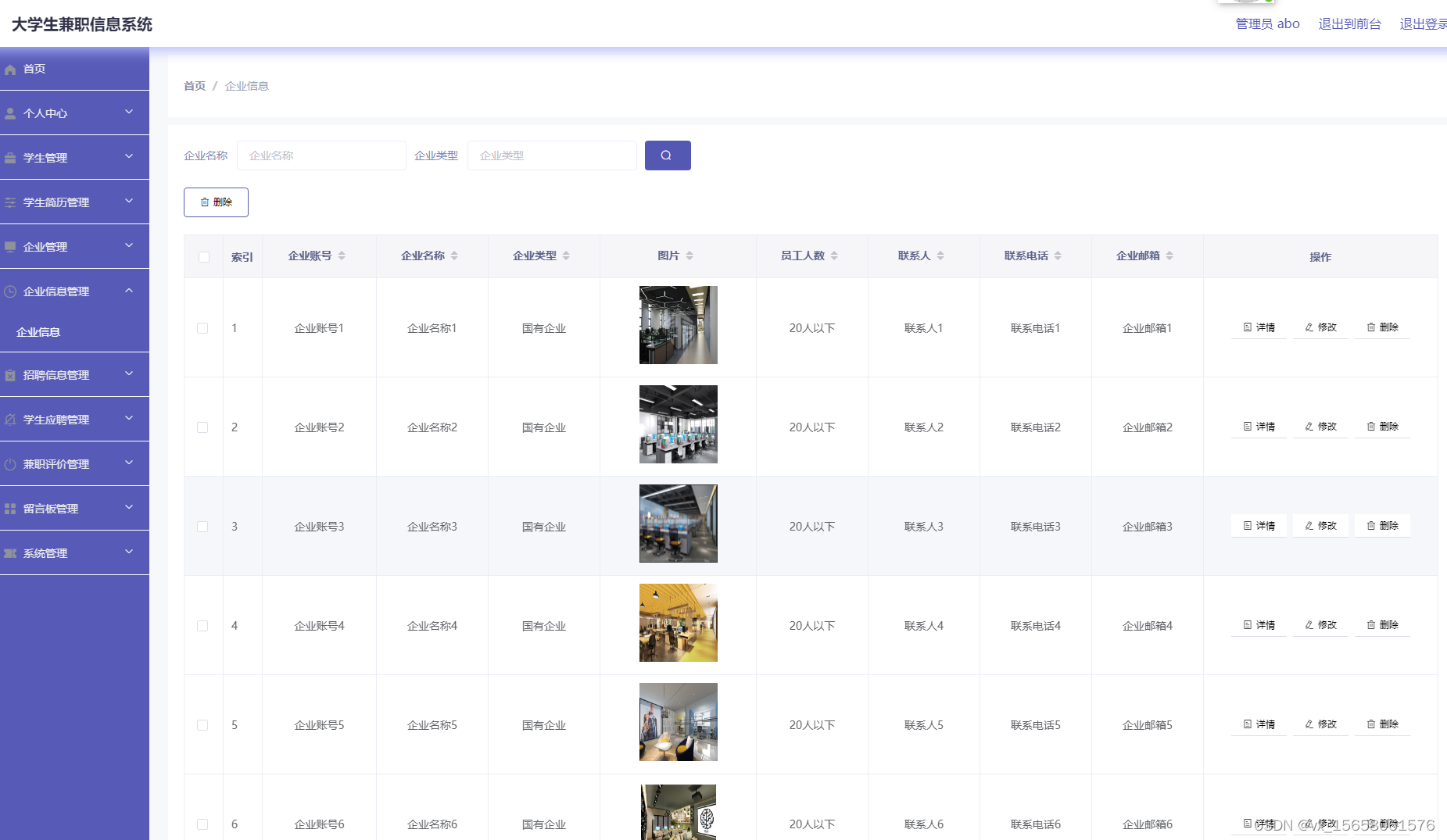Expand the 系统管理 menu chevron
This screenshot has height=840, width=1447.
point(129,552)
